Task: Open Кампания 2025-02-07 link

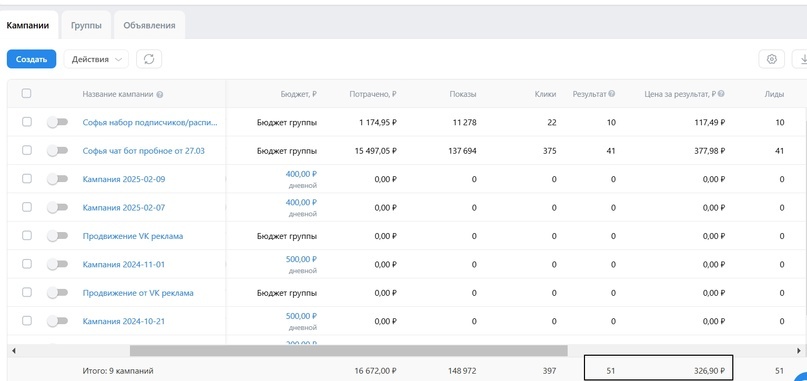Action: click(x=124, y=207)
